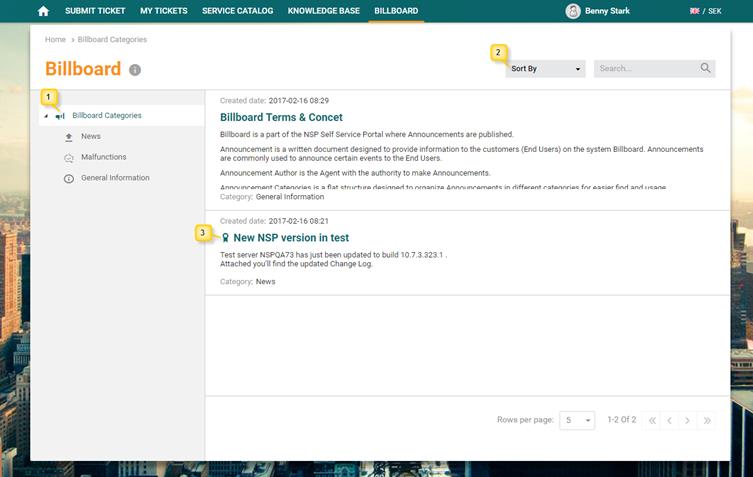Click the Malfunctions category icon
This screenshot has width=753, height=477.
(69, 158)
